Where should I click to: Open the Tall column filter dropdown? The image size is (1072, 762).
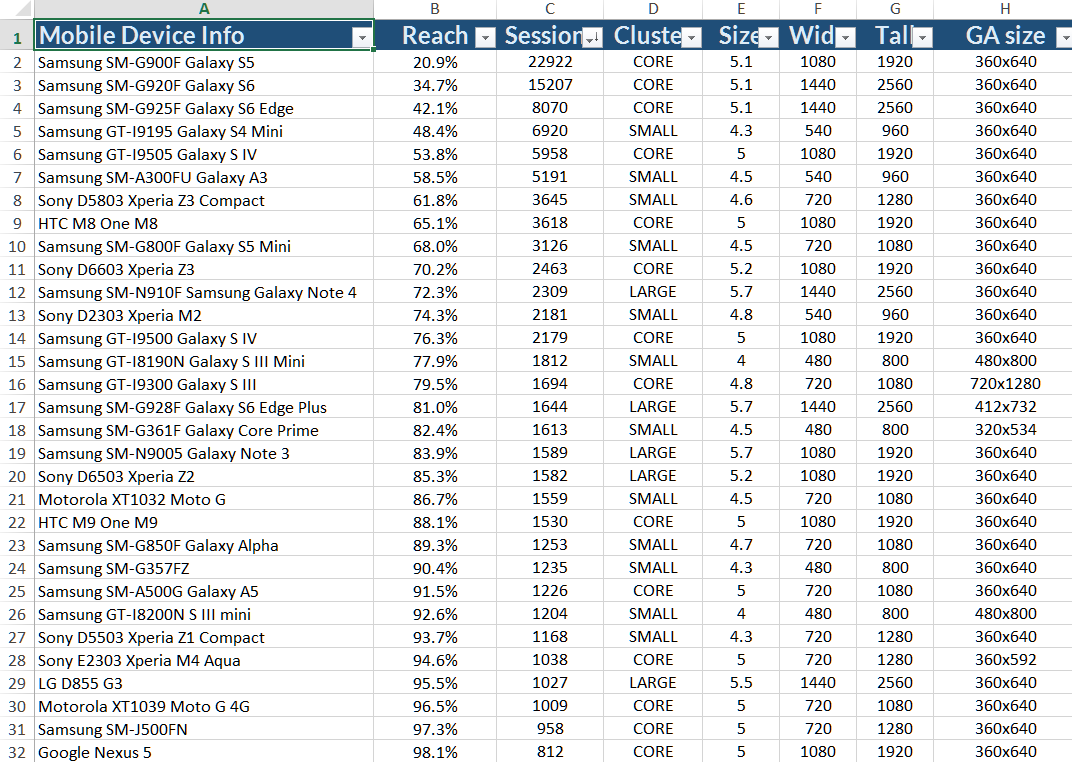tap(923, 38)
